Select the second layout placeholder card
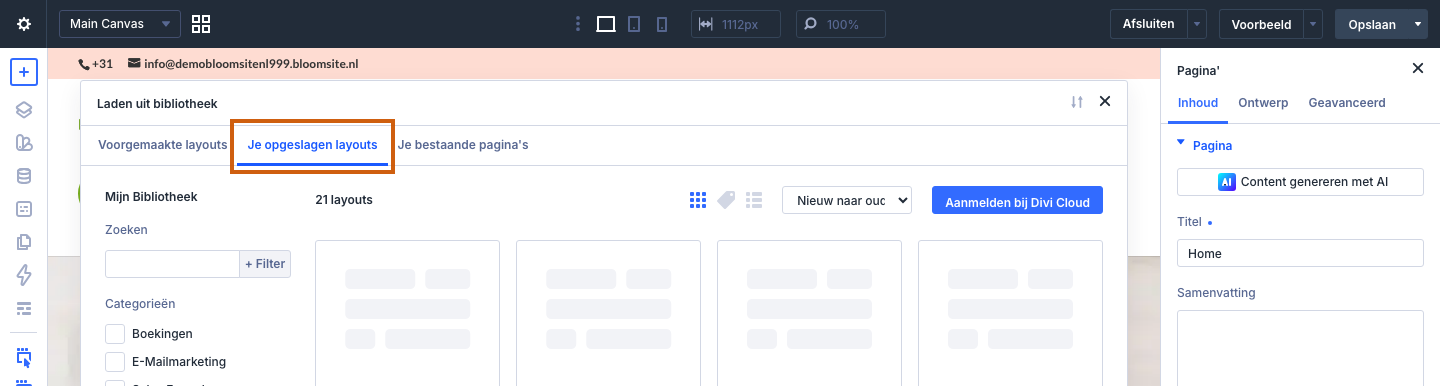 pyautogui.click(x=608, y=313)
